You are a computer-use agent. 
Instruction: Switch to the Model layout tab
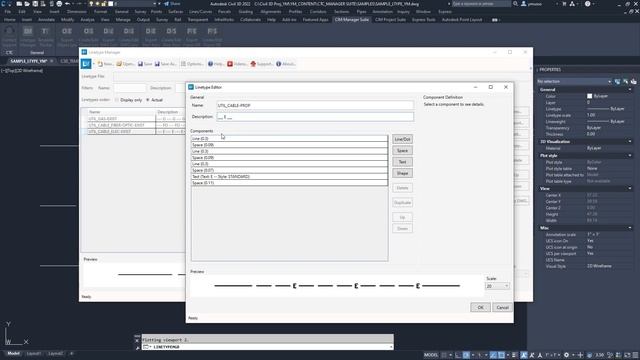(x=13, y=353)
